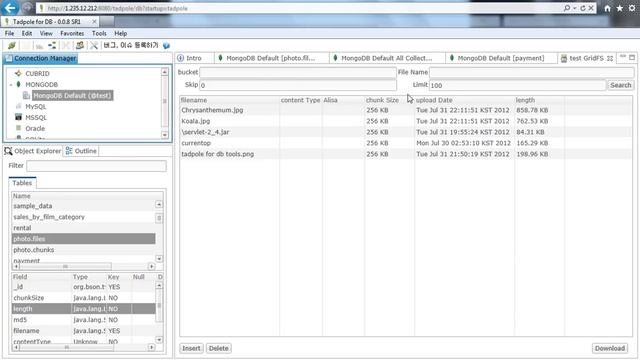640x360 pixels.
Task: Select the Tables tab
Action: click(x=22, y=183)
